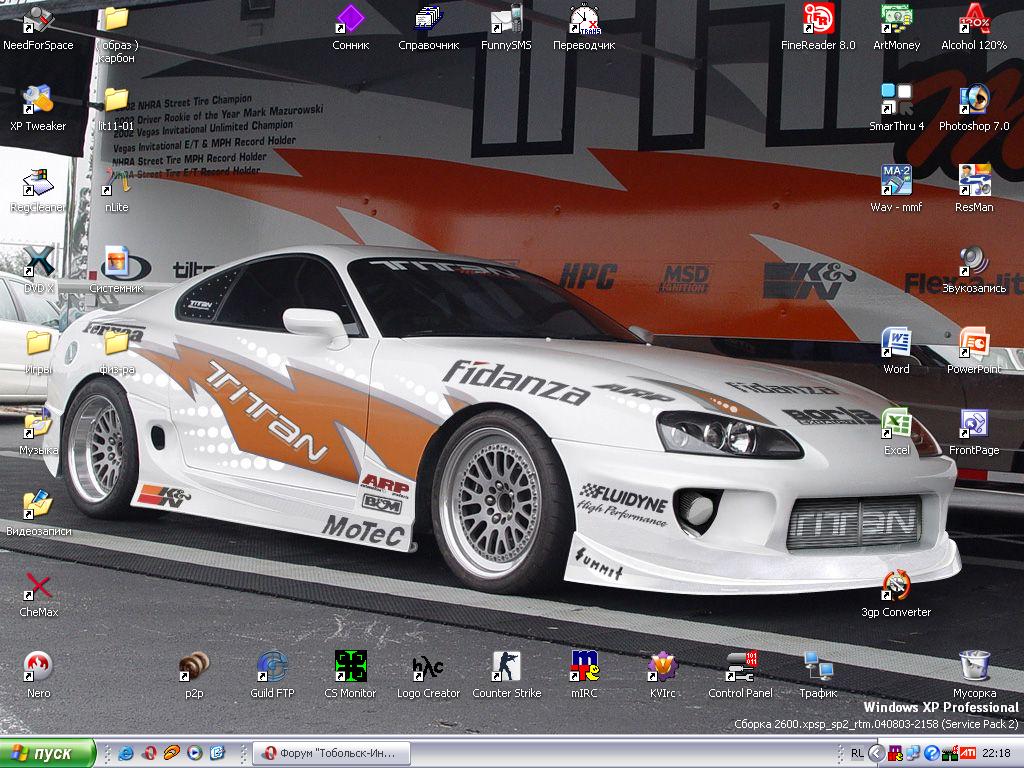
Task: Open the Музыка folder shortcut
Action: coord(38,433)
